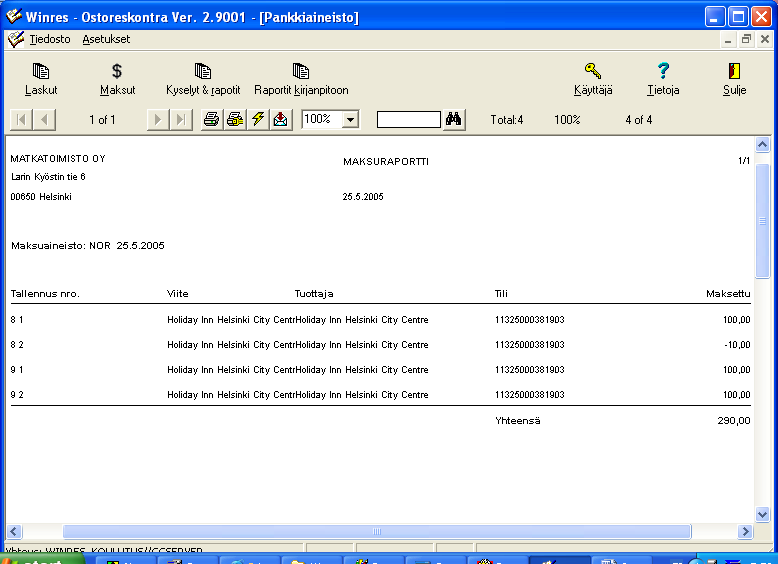The image size is (778, 564).
Task: Click the horizontal scrollbar right arrow
Action: (745, 532)
